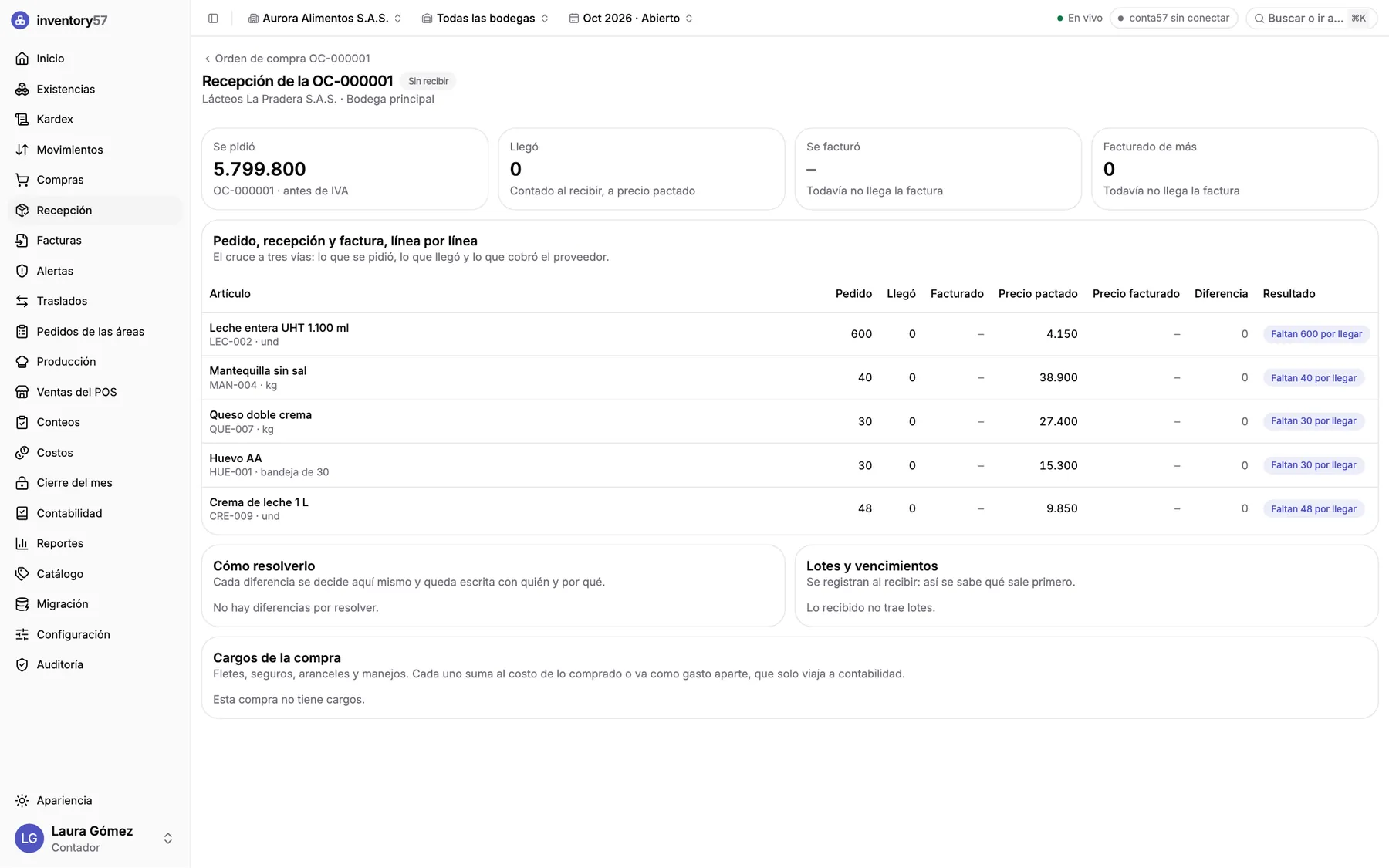1389x868 pixels.
Task: Select the Queso doble crema row name
Action: pos(260,415)
